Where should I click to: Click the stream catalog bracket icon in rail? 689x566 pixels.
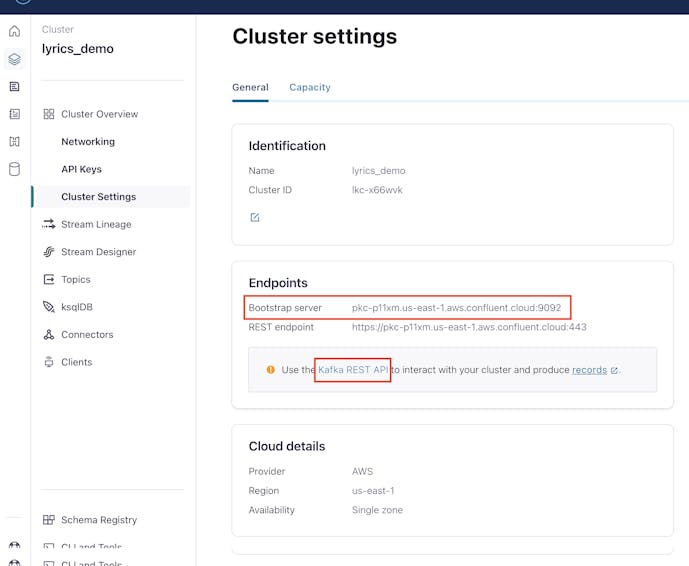[15, 142]
